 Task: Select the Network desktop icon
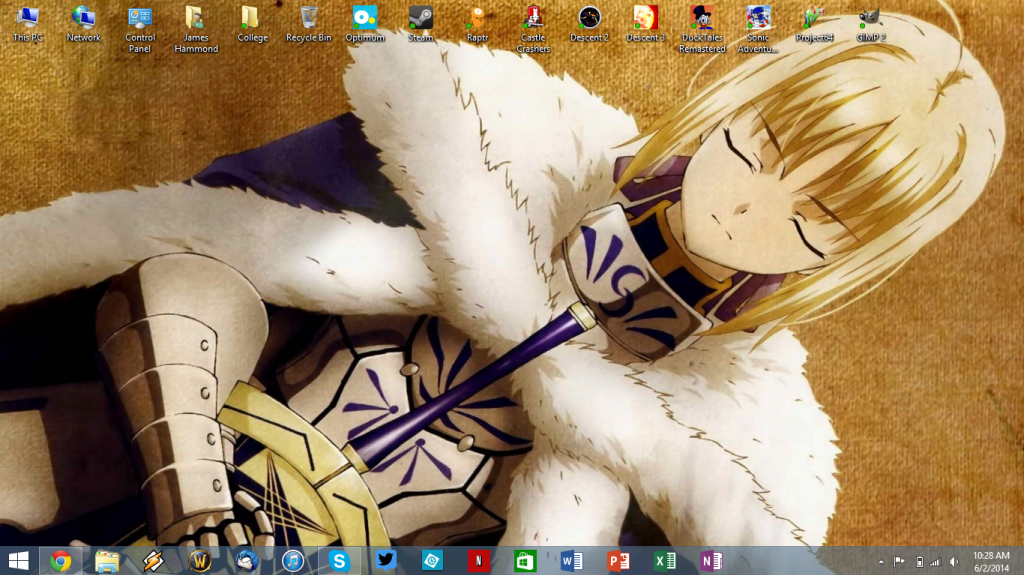(84, 24)
